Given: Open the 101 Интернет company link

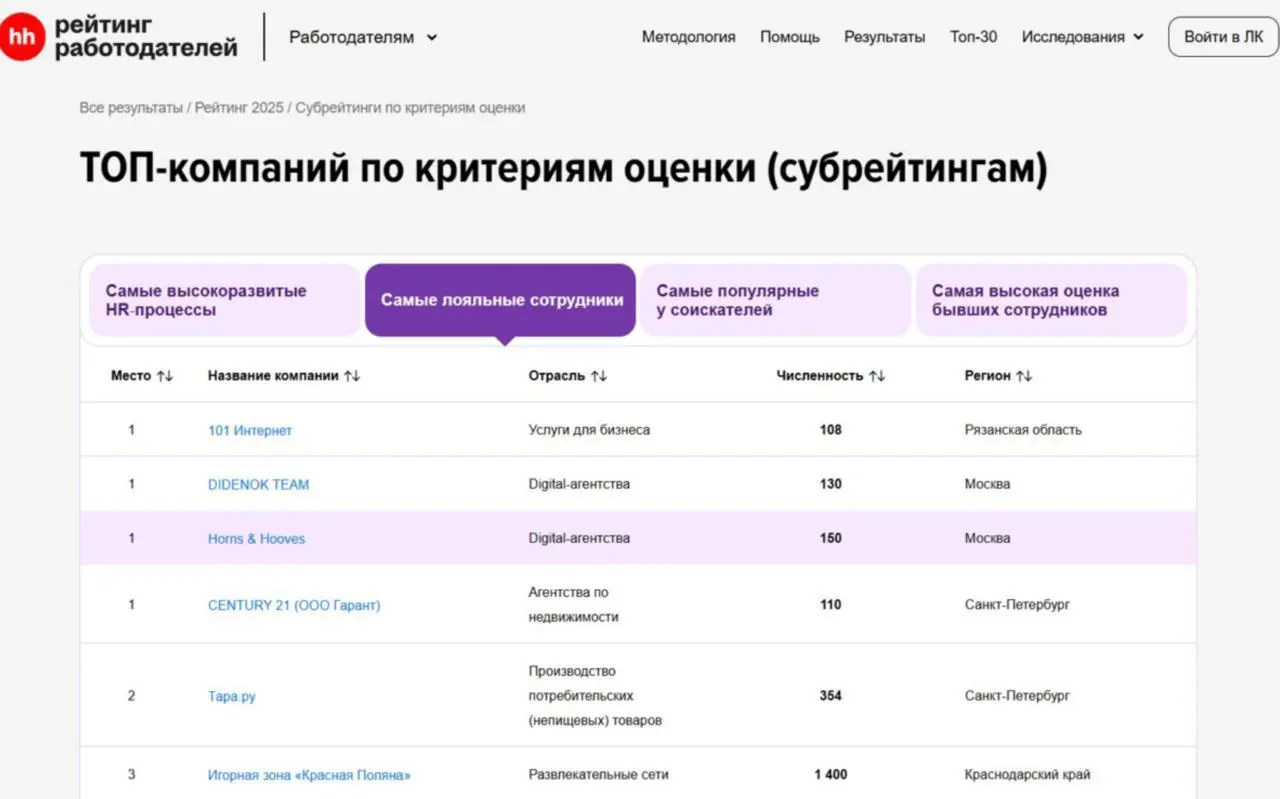Looking at the screenshot, I should click(x=250, y=430).
